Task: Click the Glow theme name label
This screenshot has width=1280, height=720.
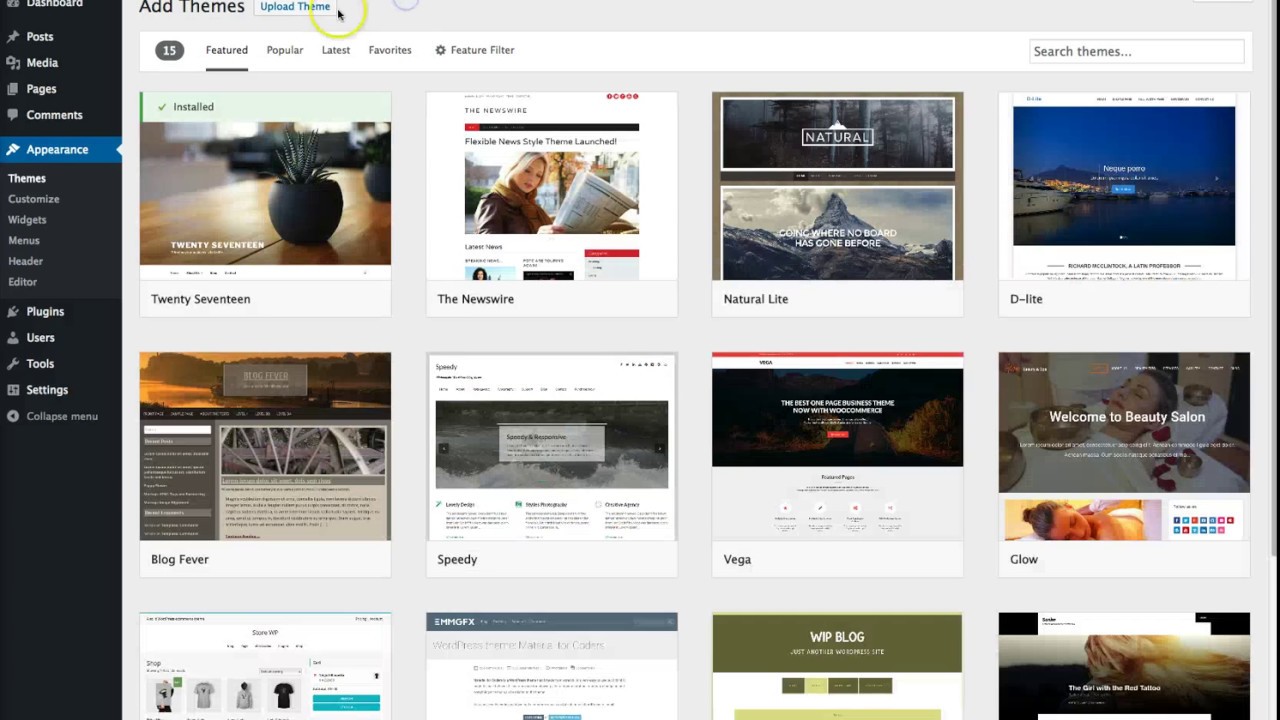Action: (x=1024, y=559)
